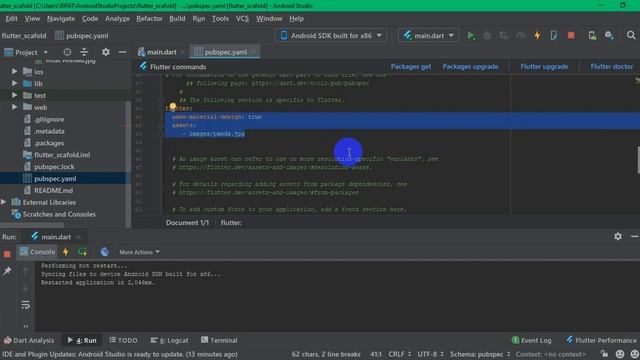Open DevTools globe icon in Run console
This screenshot has width=640, height=360.
[104, 252]
